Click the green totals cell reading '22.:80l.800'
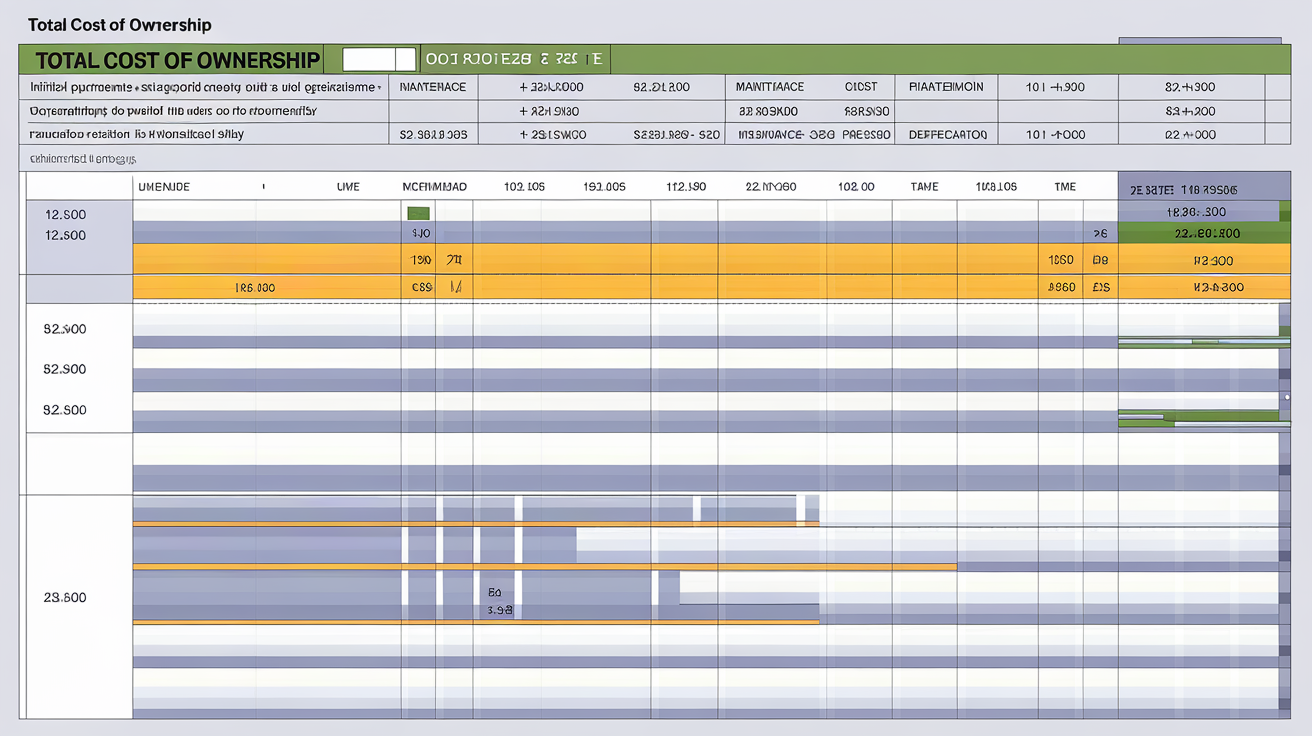 tap(1203, 234)
